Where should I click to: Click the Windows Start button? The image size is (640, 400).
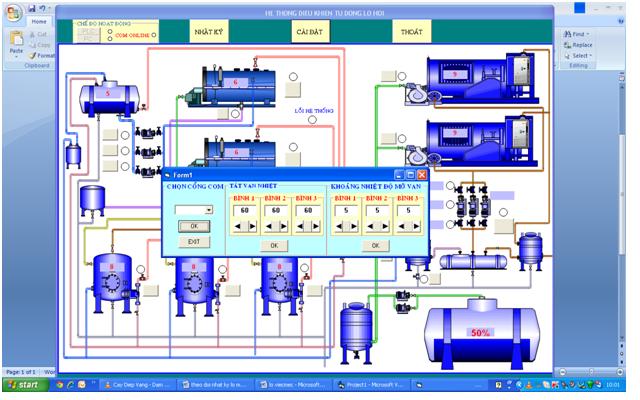click(x=26, y=384)
